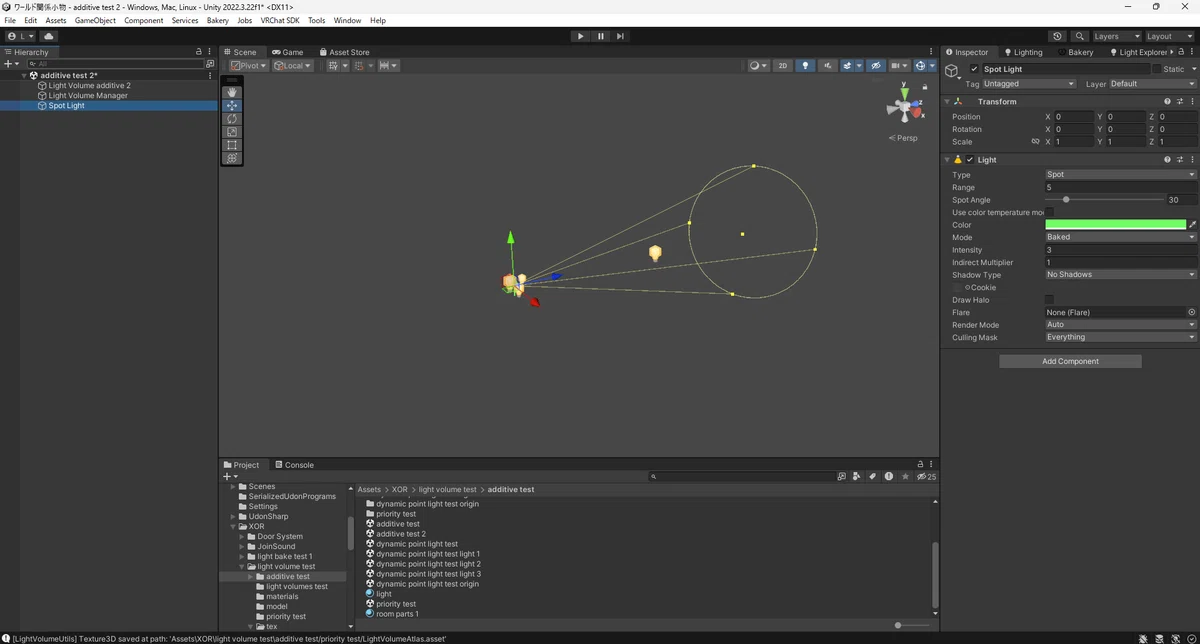
Task: Toggle scene visibility hidden-objects icon
Action: coord(876,66)
